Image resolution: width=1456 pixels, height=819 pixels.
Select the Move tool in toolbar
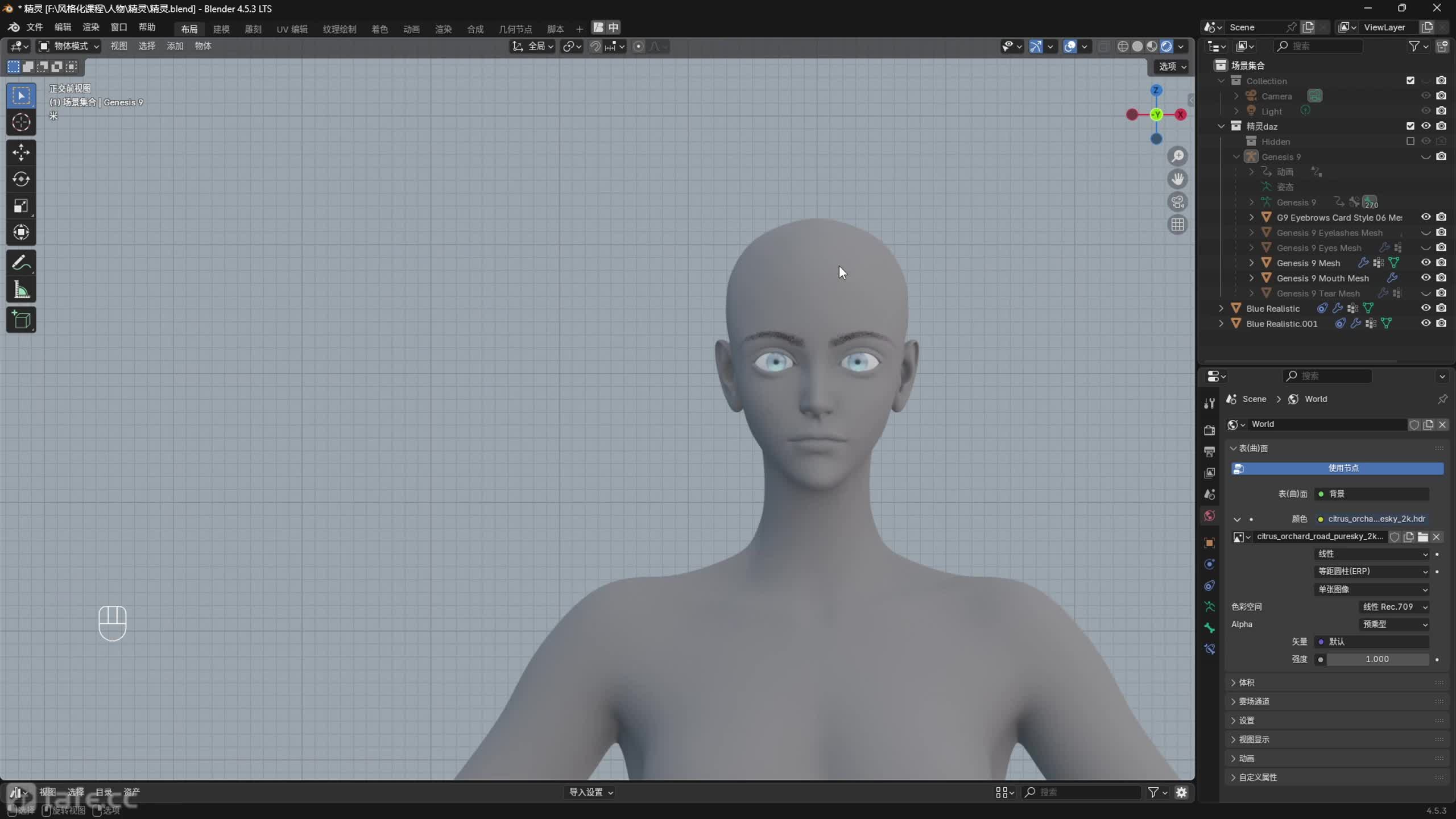(x=21, y=152)
